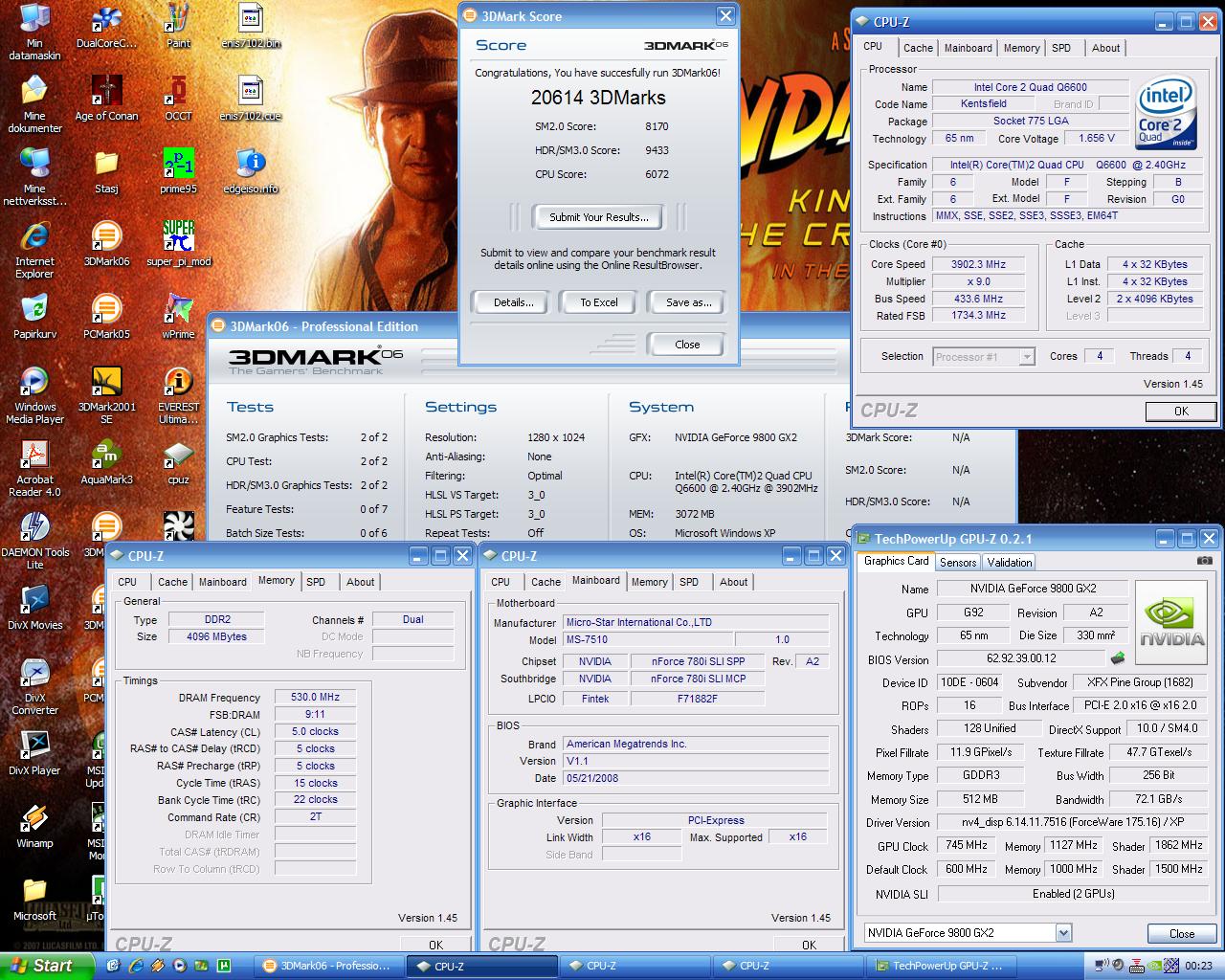The width and height of the screenshot is (1225, 980).
Task: Open the Internet Explorer desktop icon
Action: [34, 250]
